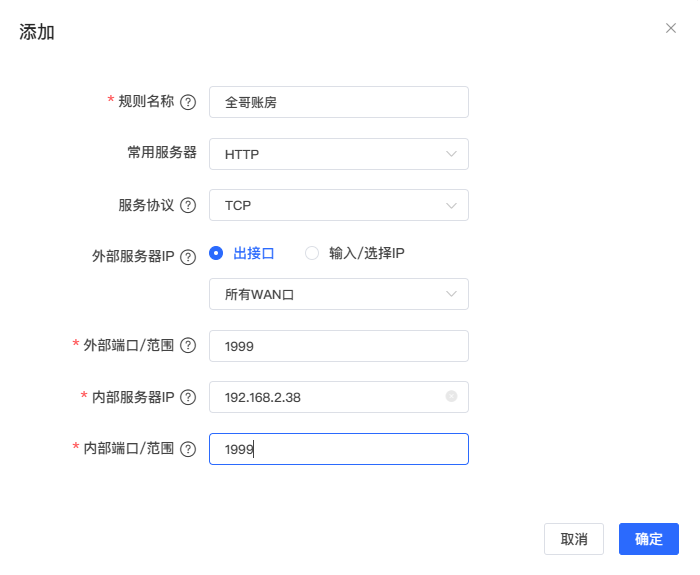Click help icon beside 外部服务器IP
700x575 pixels.
pos(188,256)
